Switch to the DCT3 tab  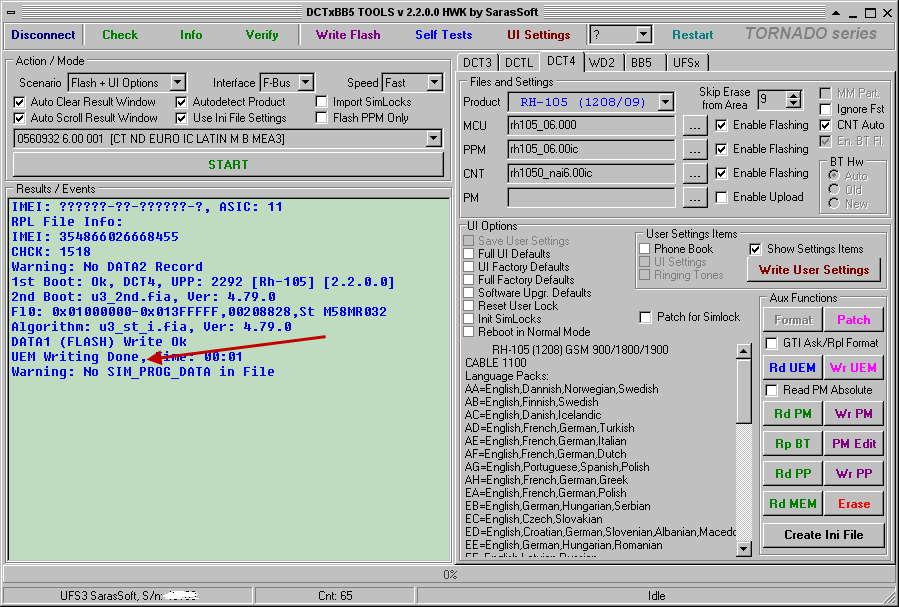[478, 62]
